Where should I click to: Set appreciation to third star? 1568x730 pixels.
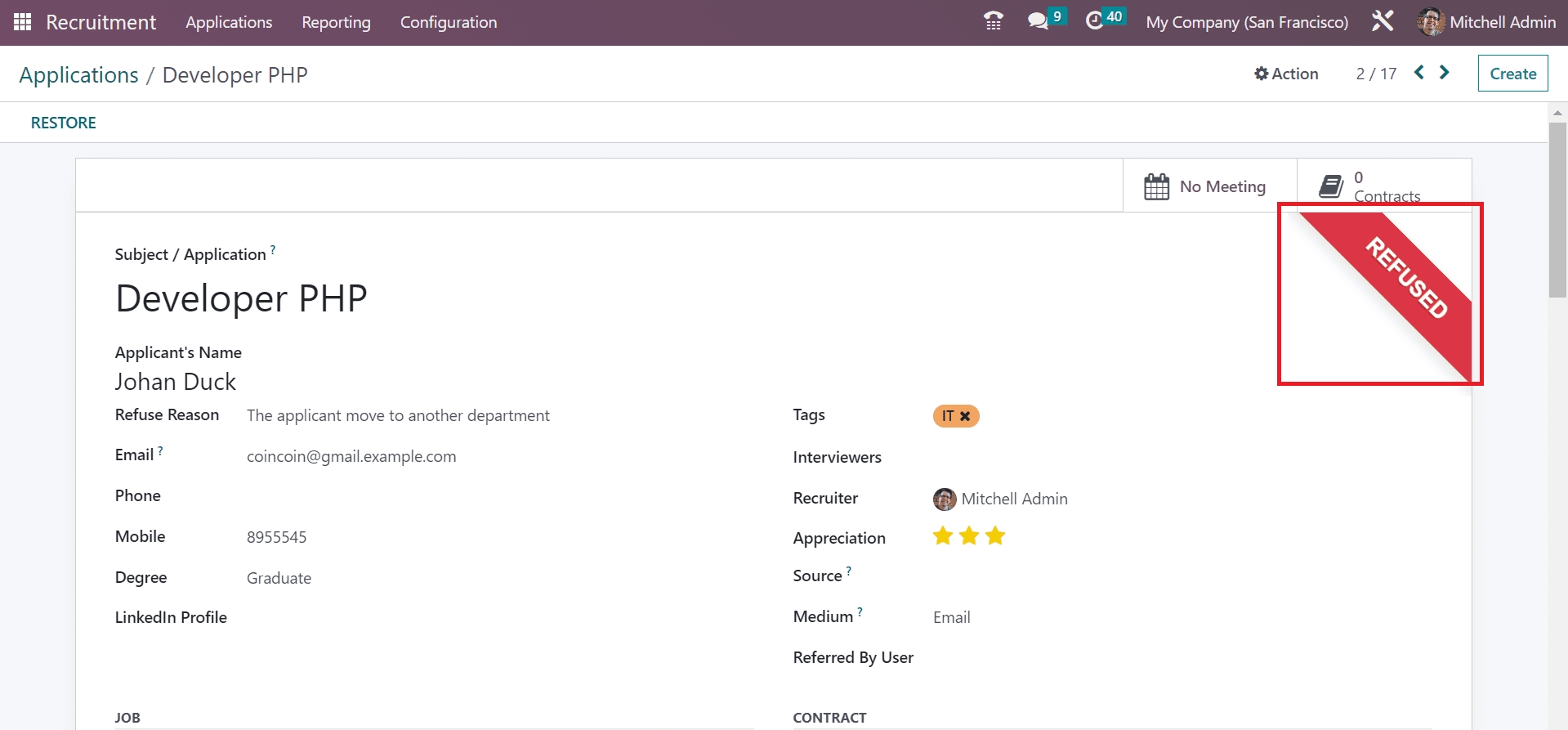pyautogui.click(x=995, y=536)
